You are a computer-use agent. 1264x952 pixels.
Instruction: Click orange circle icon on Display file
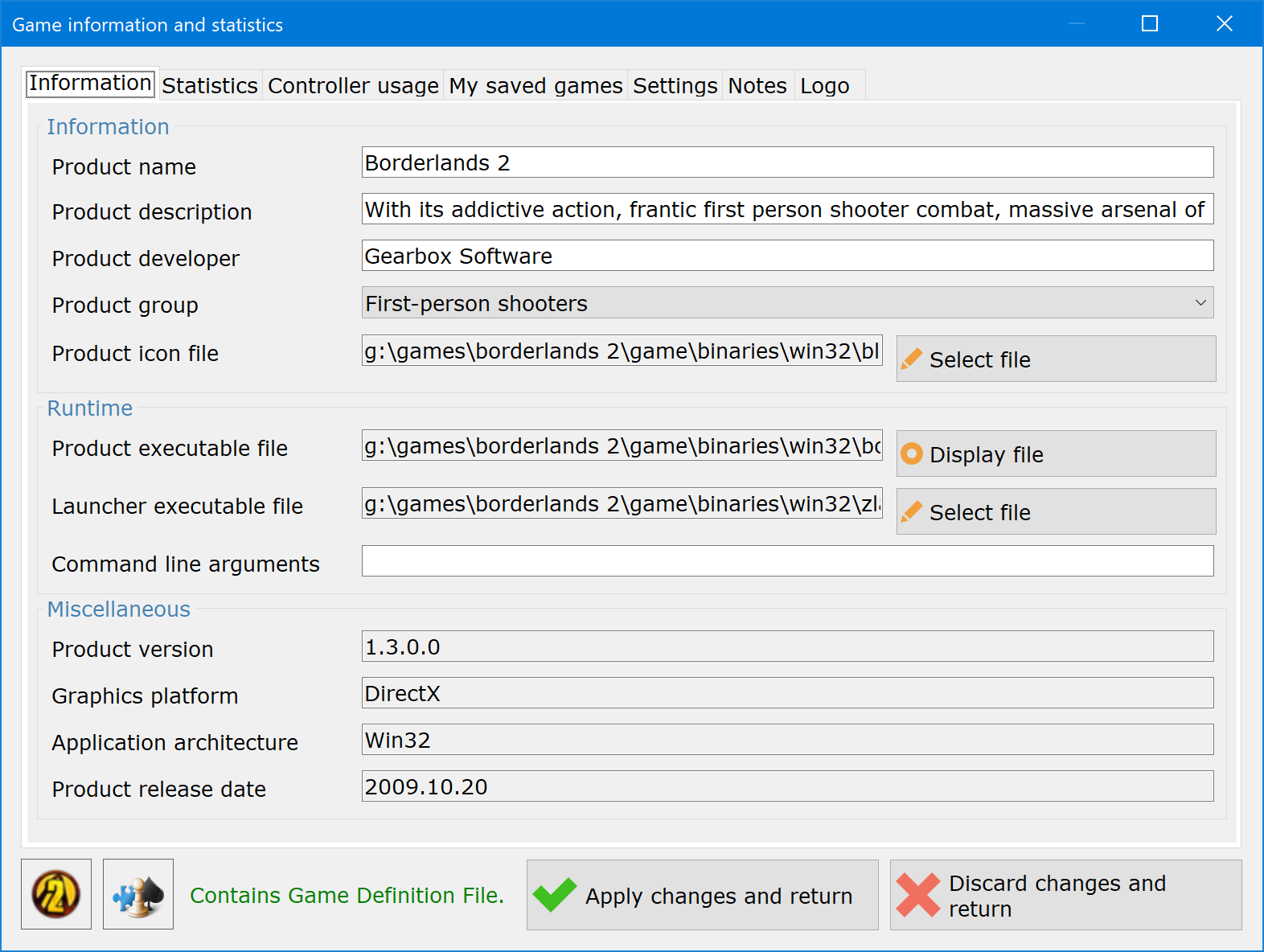pos(912,453)
